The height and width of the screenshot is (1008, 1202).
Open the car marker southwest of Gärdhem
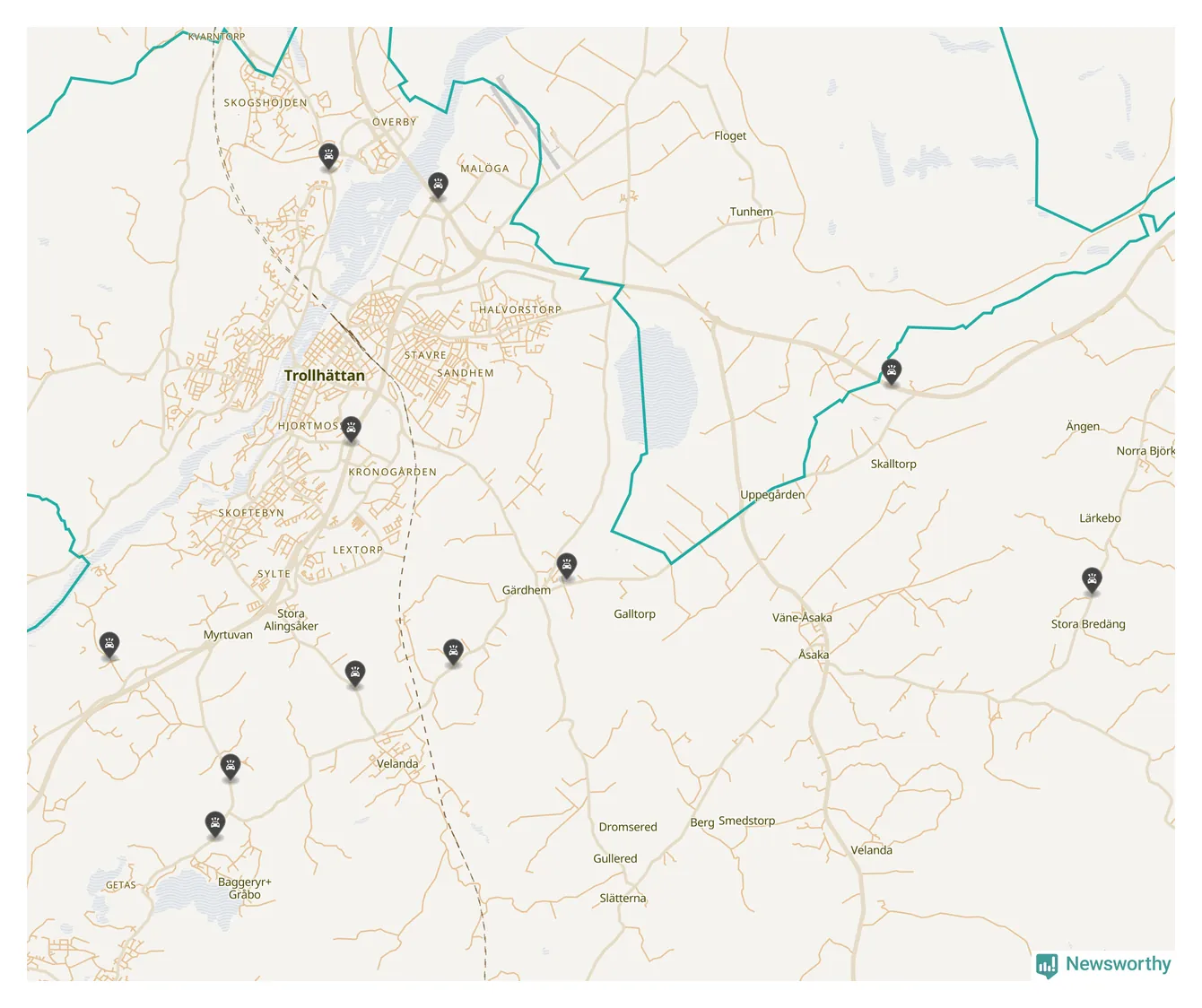pos(453,651)
